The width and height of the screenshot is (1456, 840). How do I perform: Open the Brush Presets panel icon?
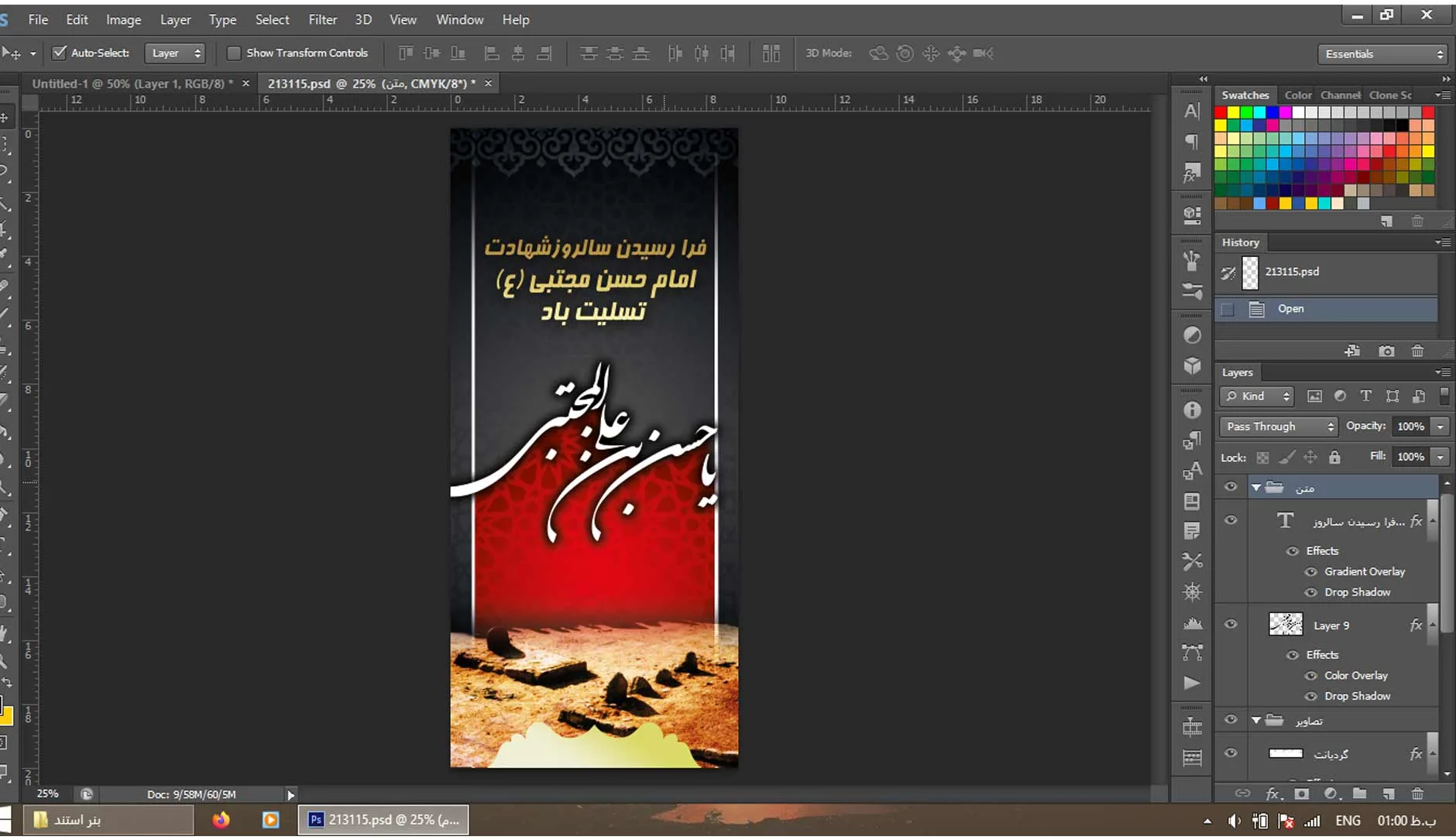coord(1192,290)
